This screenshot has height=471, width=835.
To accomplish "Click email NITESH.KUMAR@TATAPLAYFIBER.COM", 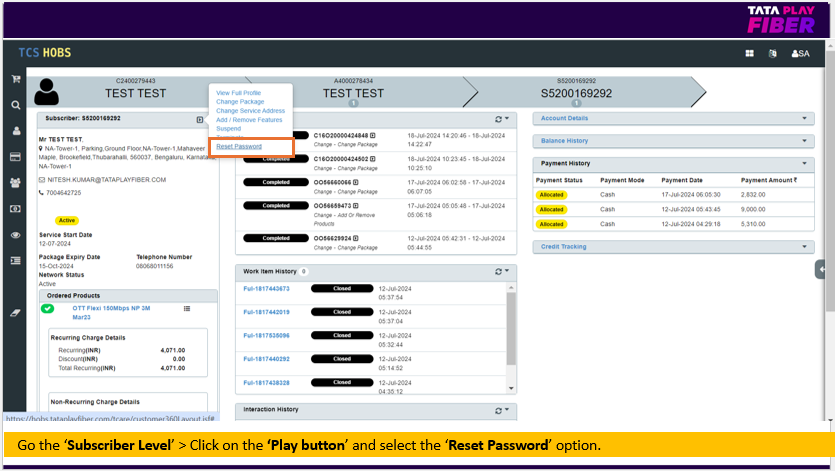I will (107, 180).
